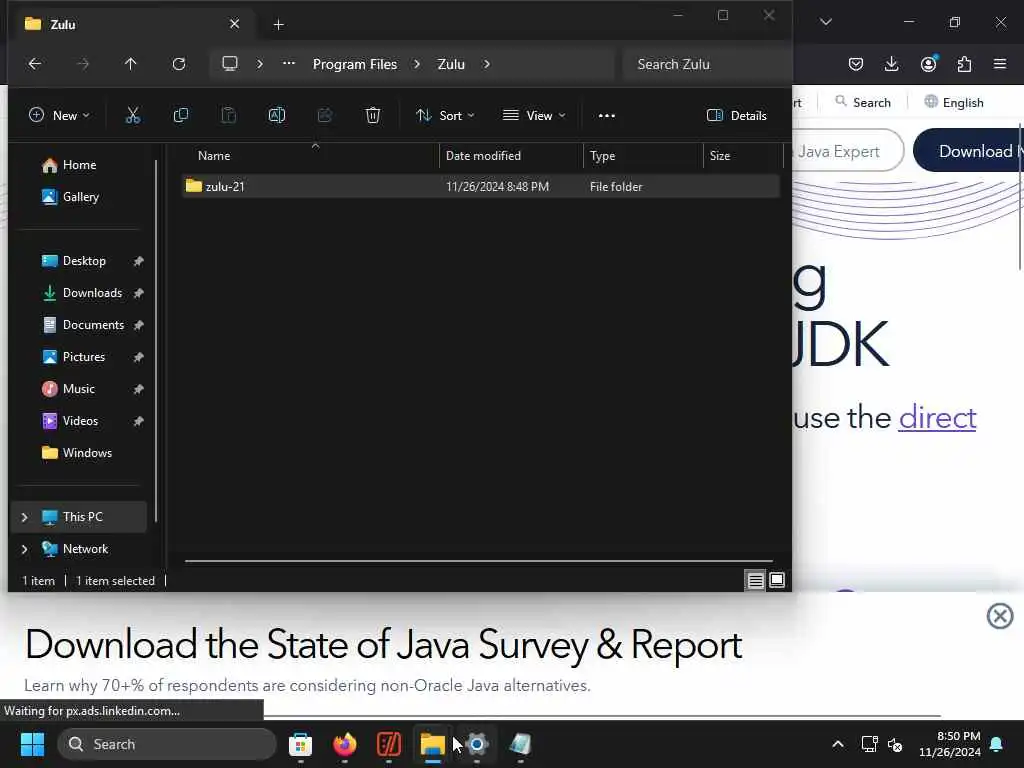Unpin Downloads using its pin icon
Image resolution: width=1024 pixels, height=768 pixels.
pos(138,293)
